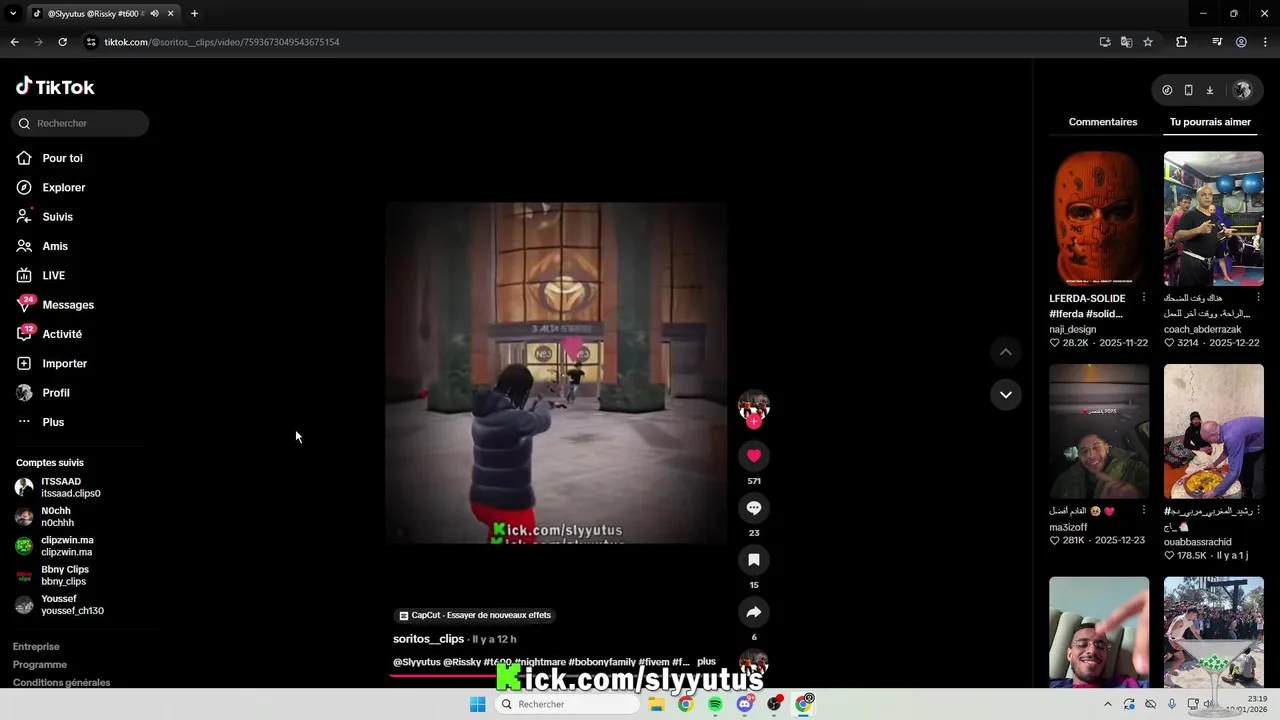Viewport: 1280px width, 720px height.
Task: Open options for the LFERDA-SOLIDE video
Action: coord(1144,298)
